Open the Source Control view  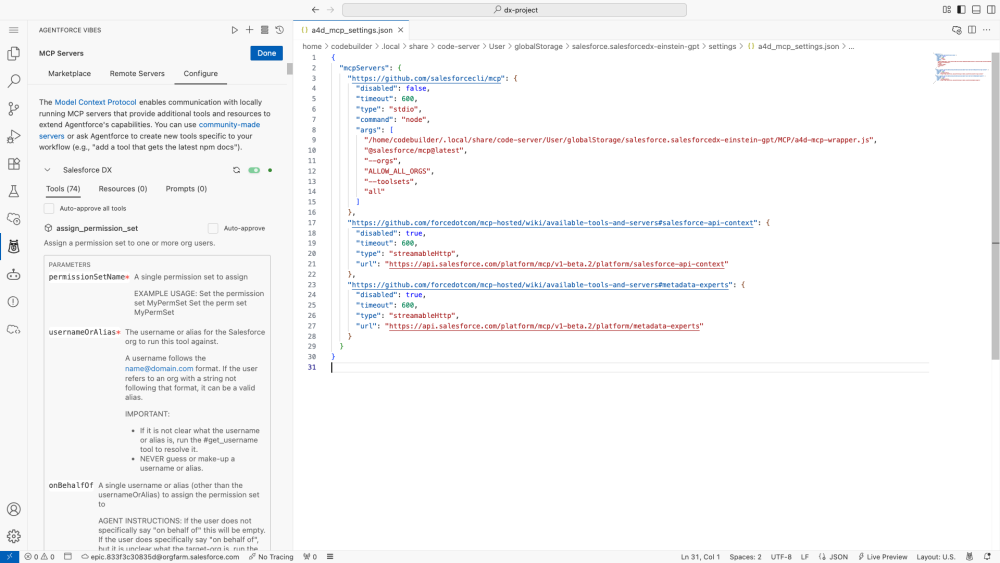[x=13, y=108]
